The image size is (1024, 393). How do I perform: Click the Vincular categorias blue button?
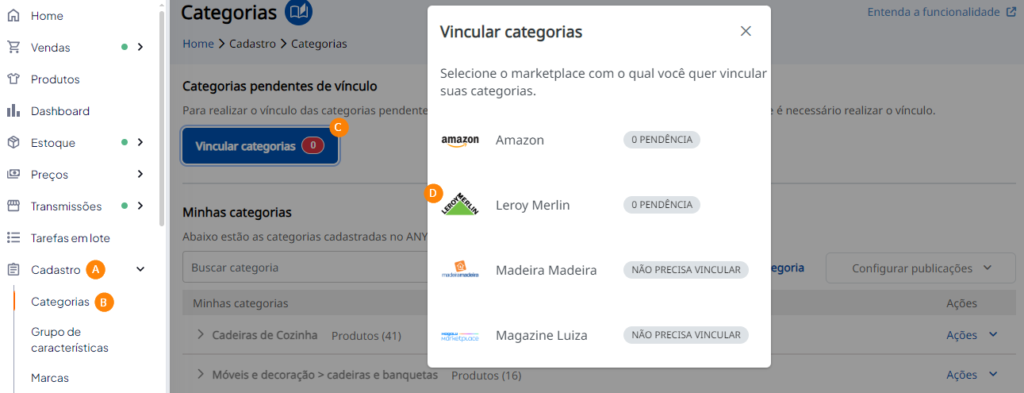[260, 146]
